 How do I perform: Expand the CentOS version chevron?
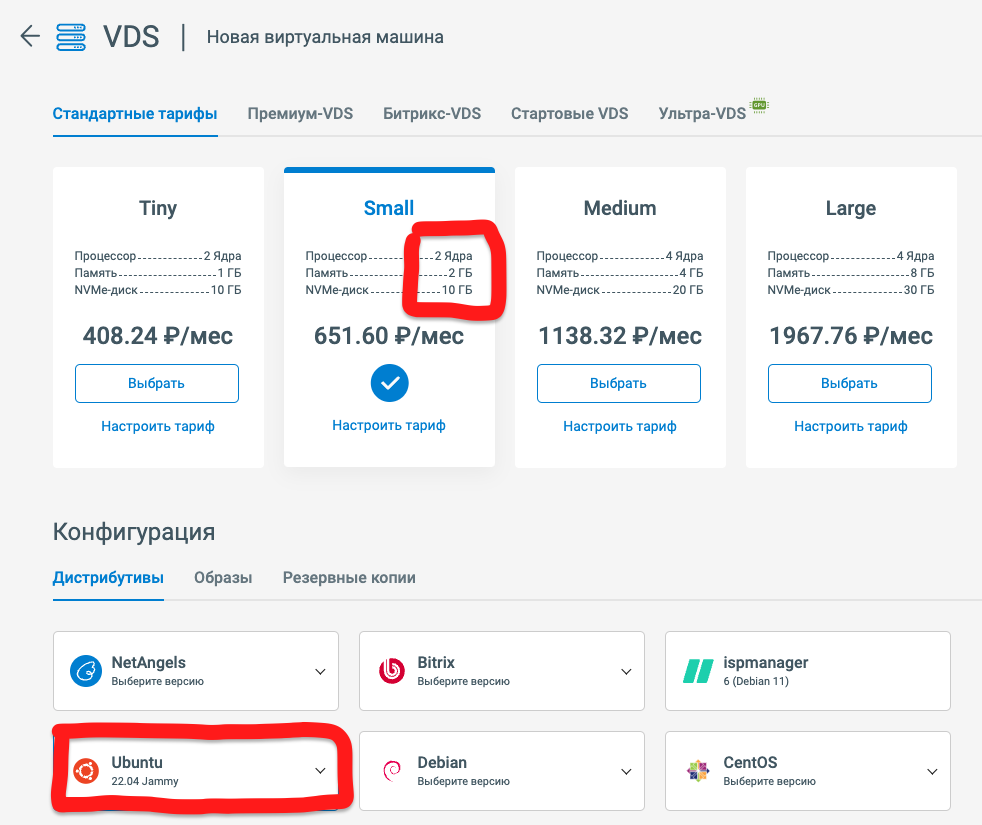pyautogui.click(x=932, y=771)
